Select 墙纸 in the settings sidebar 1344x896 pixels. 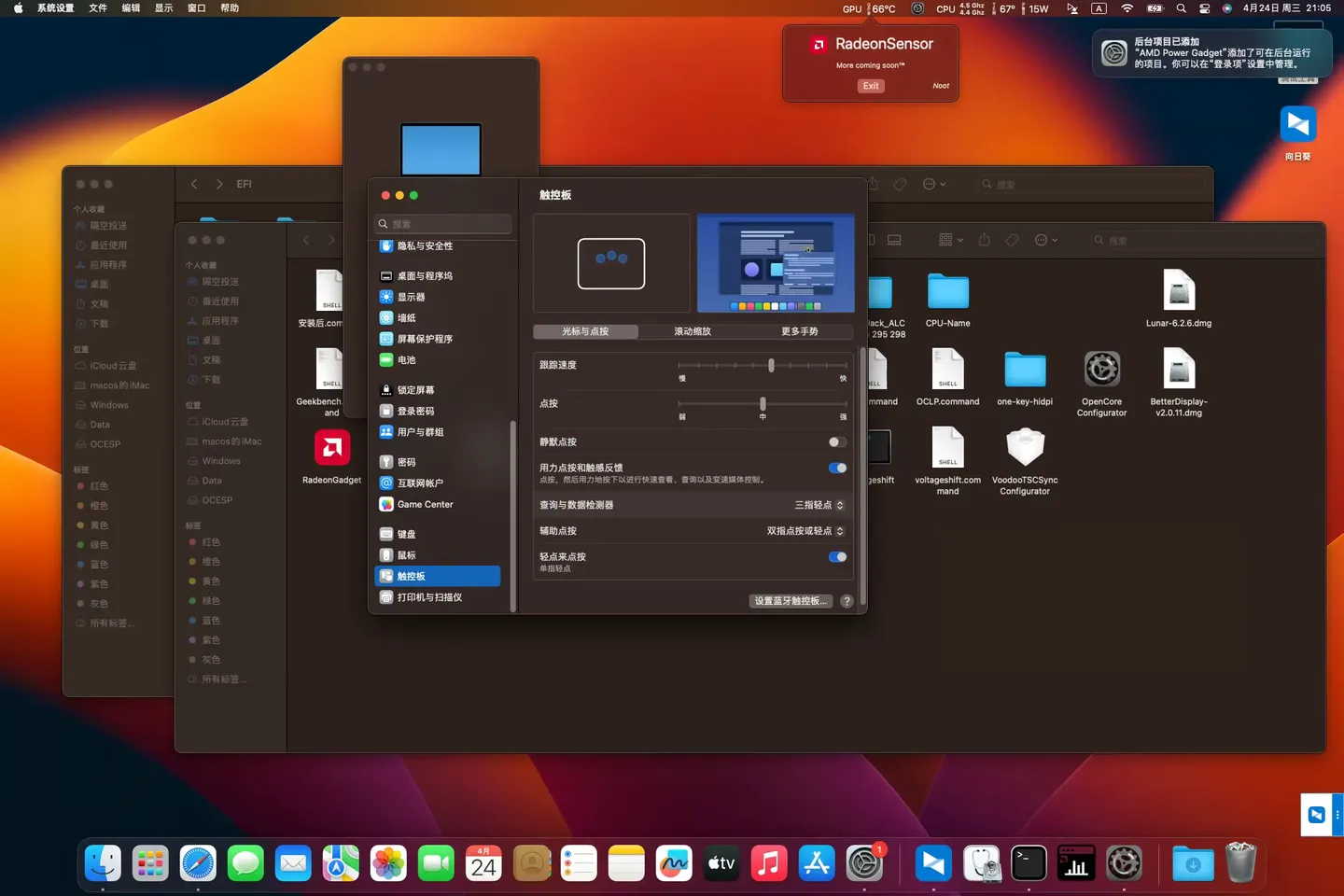point(406,318)
